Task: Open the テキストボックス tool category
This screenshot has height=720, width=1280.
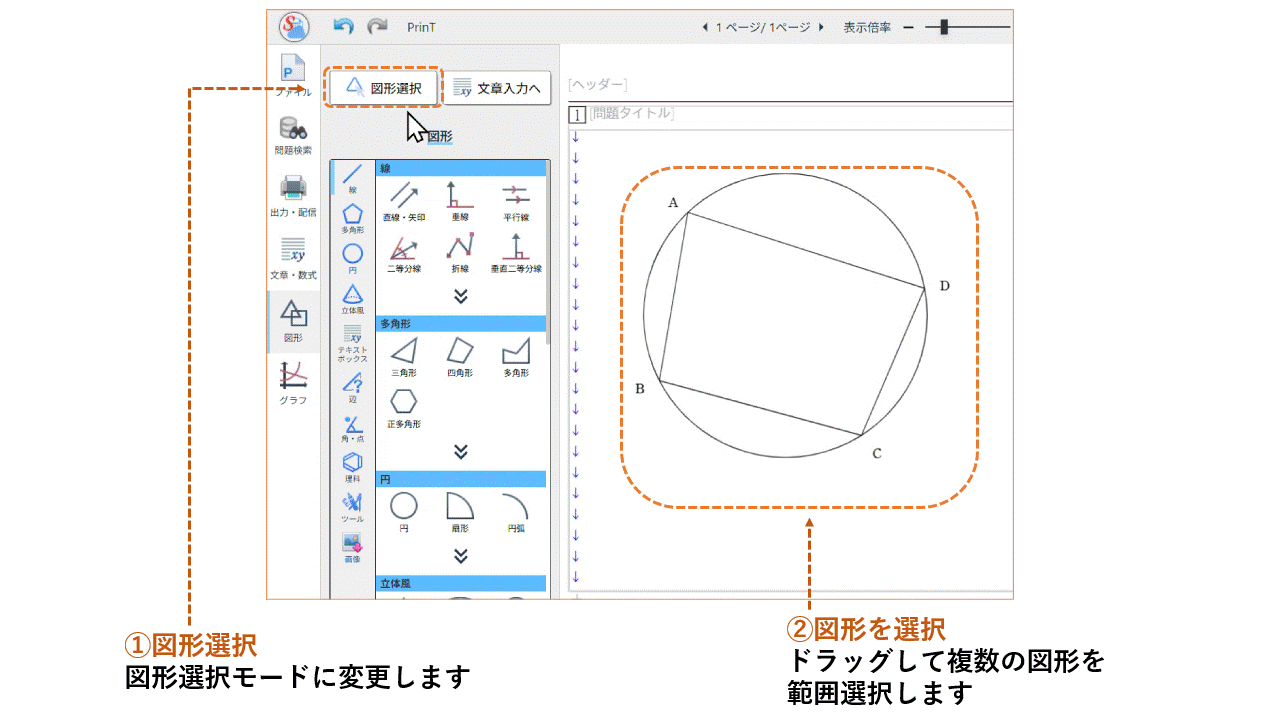Action: [x=351, y=343]
